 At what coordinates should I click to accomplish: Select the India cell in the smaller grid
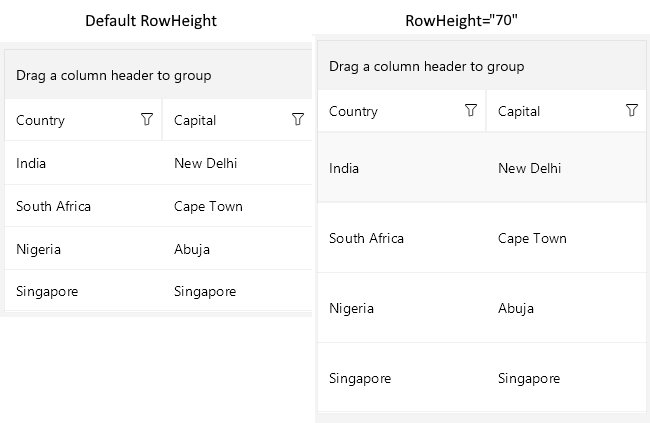[32, 163]
